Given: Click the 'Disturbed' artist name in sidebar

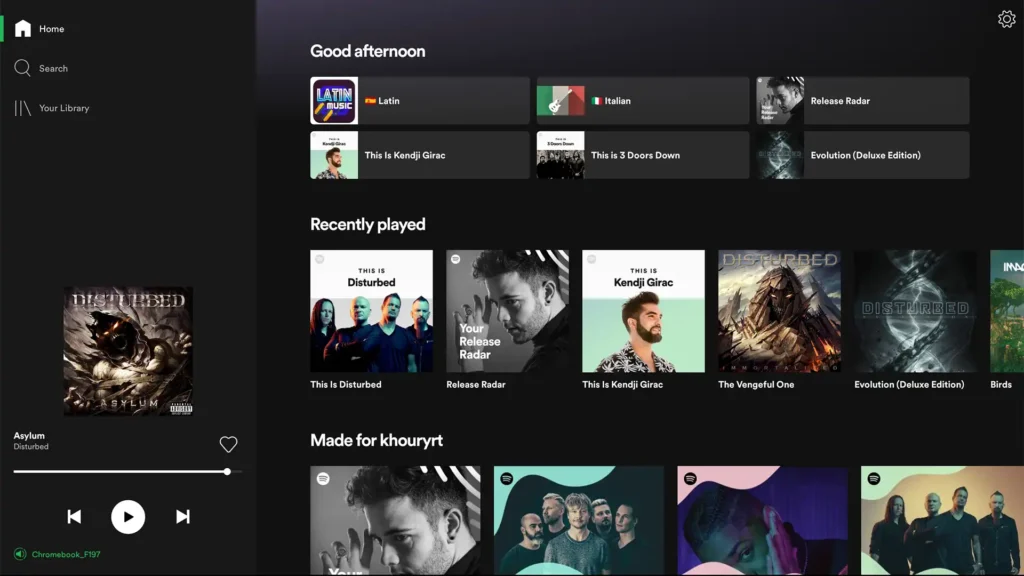Looking at the screenshot, I should [31, 447].
